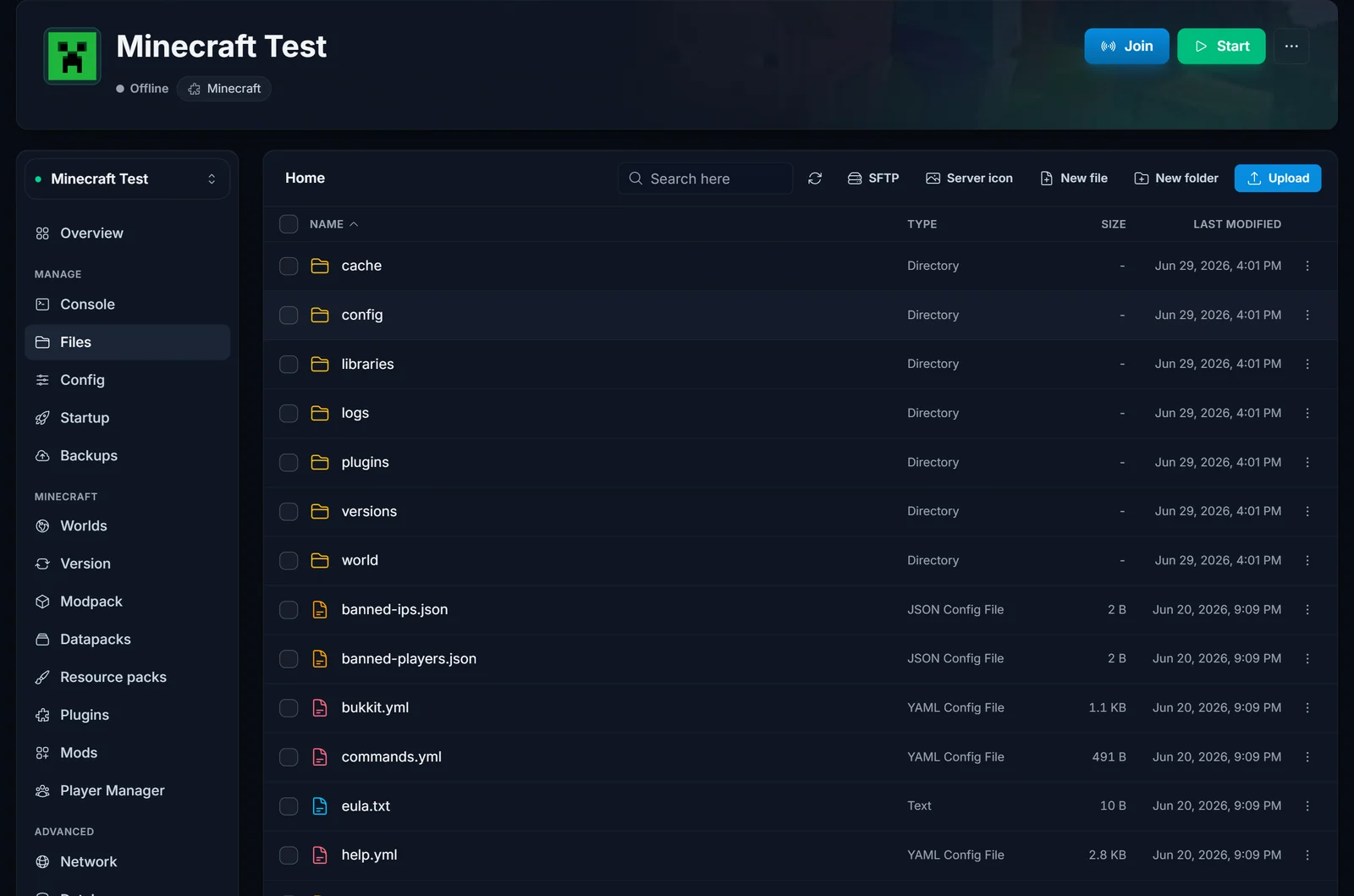Open Resource packs section
Viewport: 1354px width, 896px height.
click(x=127, y=678)
